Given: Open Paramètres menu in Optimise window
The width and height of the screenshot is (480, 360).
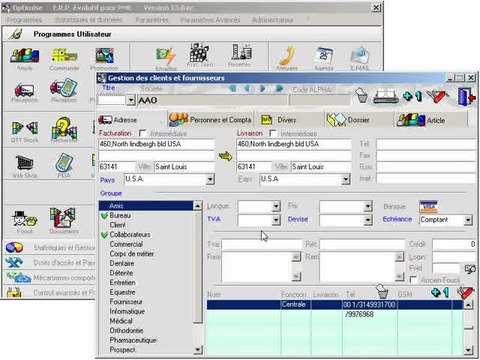Looking at the screenshot, I should point(152,20).
